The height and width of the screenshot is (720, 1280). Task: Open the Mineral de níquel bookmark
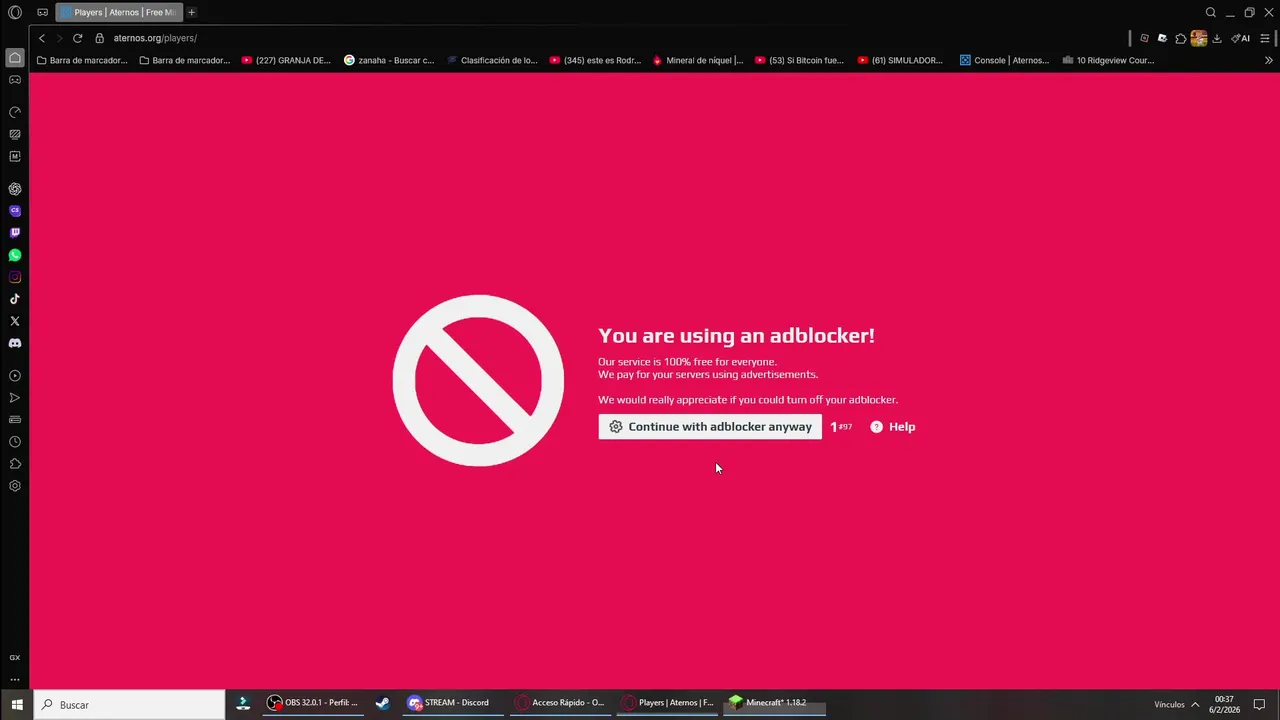(x=698, y=60)
